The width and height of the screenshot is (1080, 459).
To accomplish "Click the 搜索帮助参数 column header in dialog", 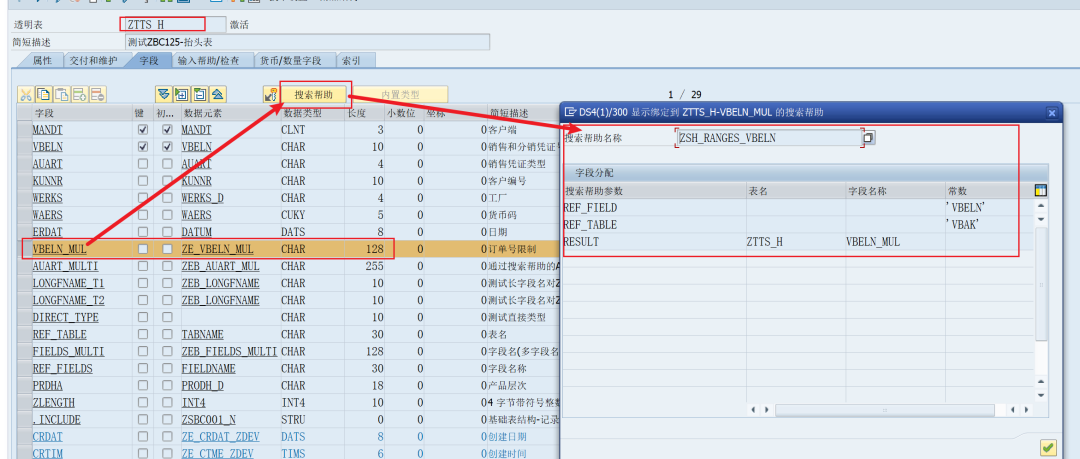I will pyautogui.click(x=654, y=191).
